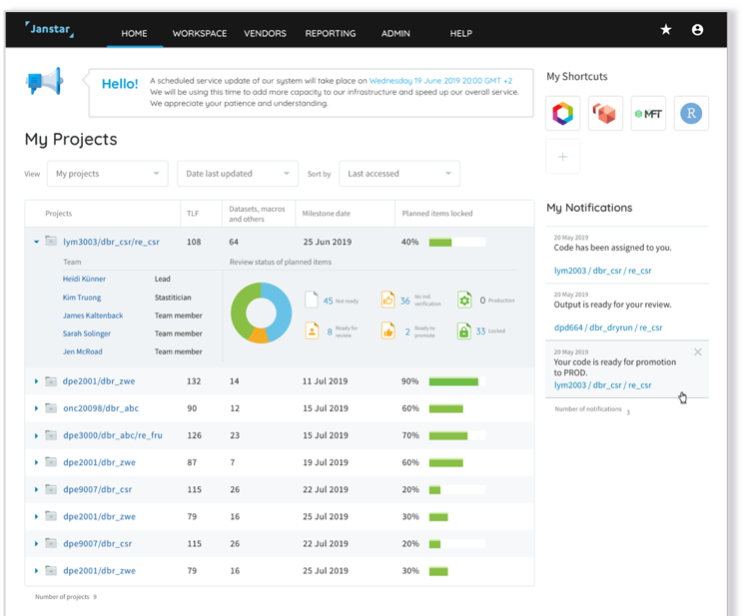Dismiss the promotion to PROD notification

coord(697,352)
